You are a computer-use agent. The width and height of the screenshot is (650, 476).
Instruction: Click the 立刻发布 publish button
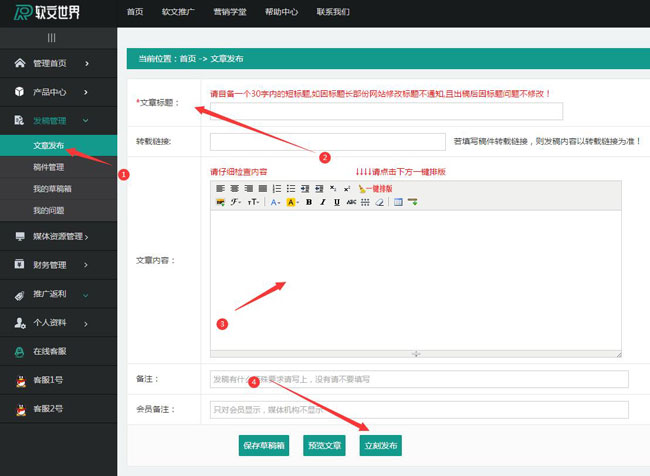[380, 446]
